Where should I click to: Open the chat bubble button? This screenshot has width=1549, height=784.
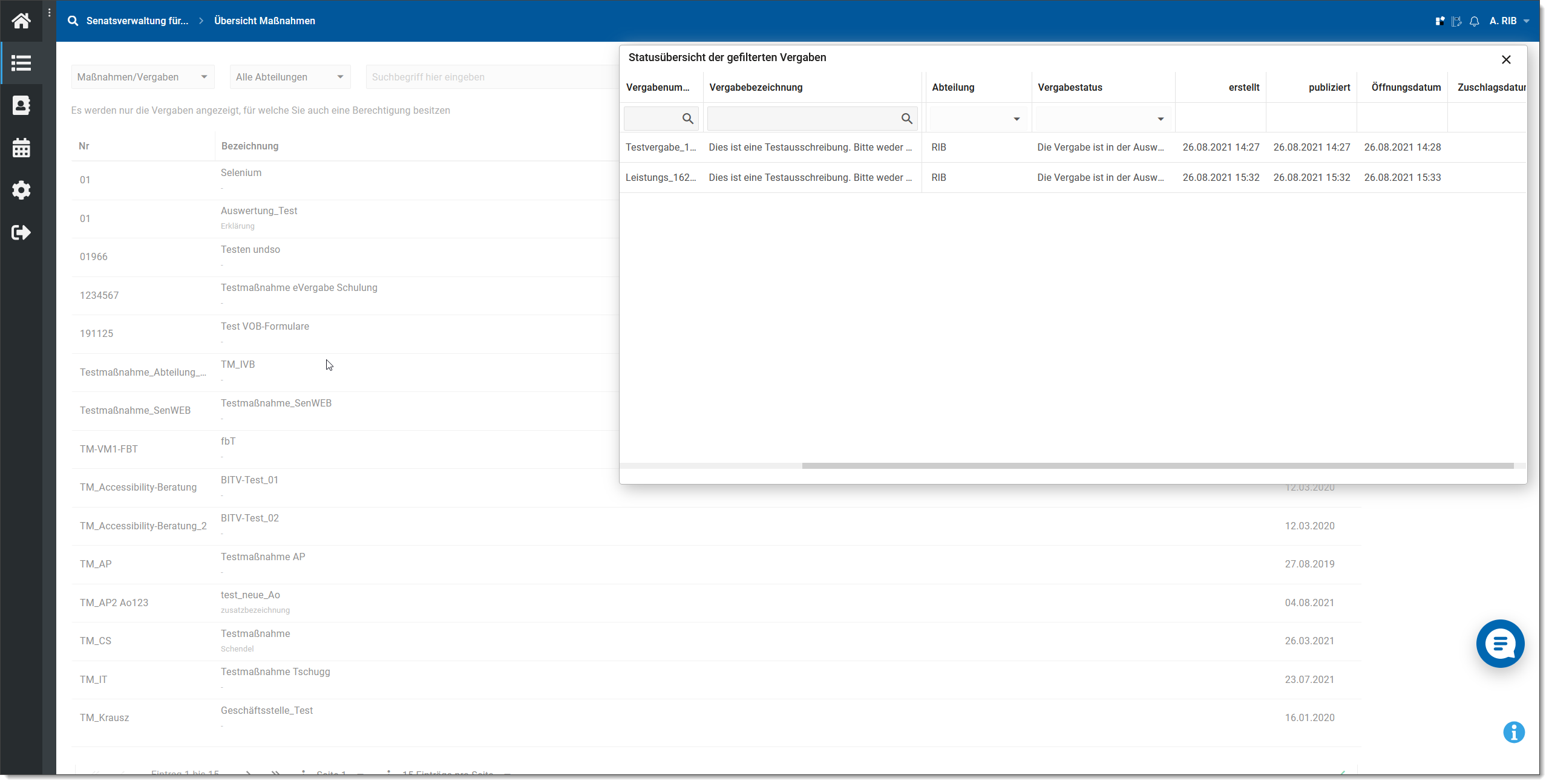pyautogui.click(x=1500, y=644)
